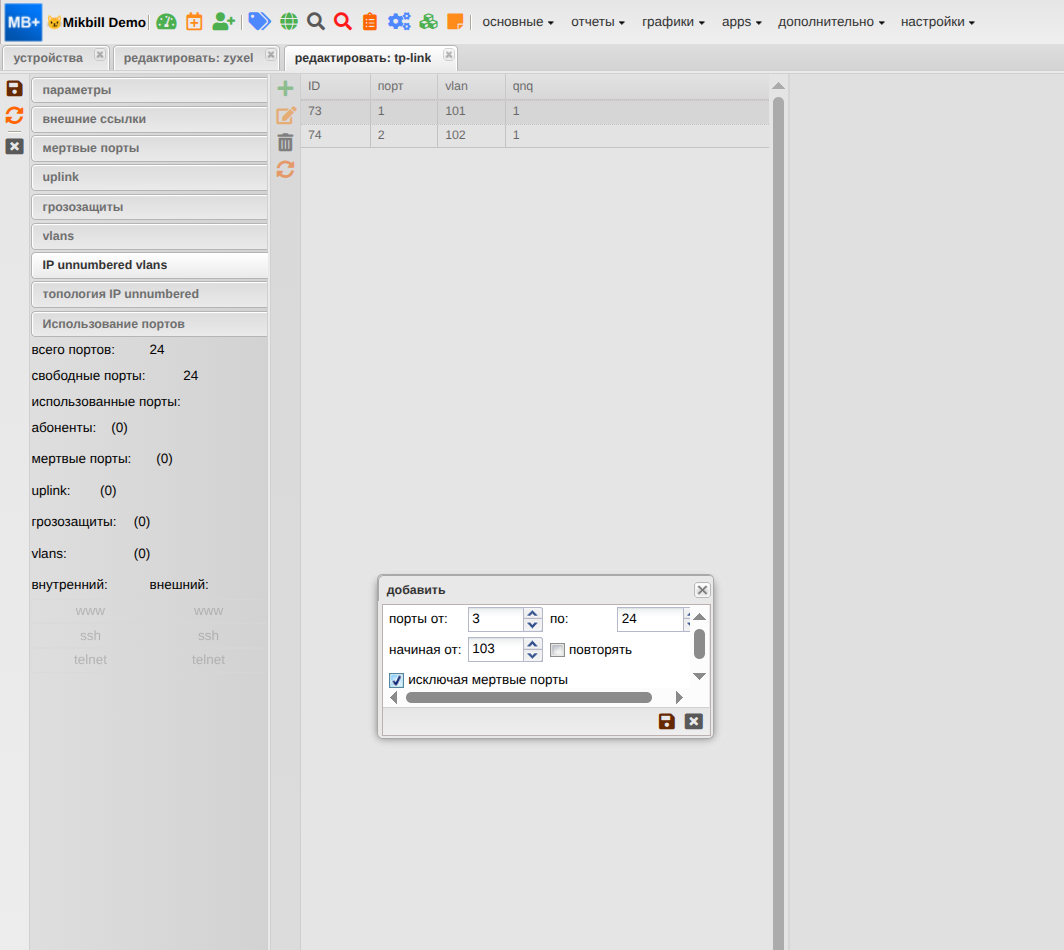The width and height of the screenshot is (1064, 950).
Task: Click the black magnifier search icon
Action: click(316, 22)
